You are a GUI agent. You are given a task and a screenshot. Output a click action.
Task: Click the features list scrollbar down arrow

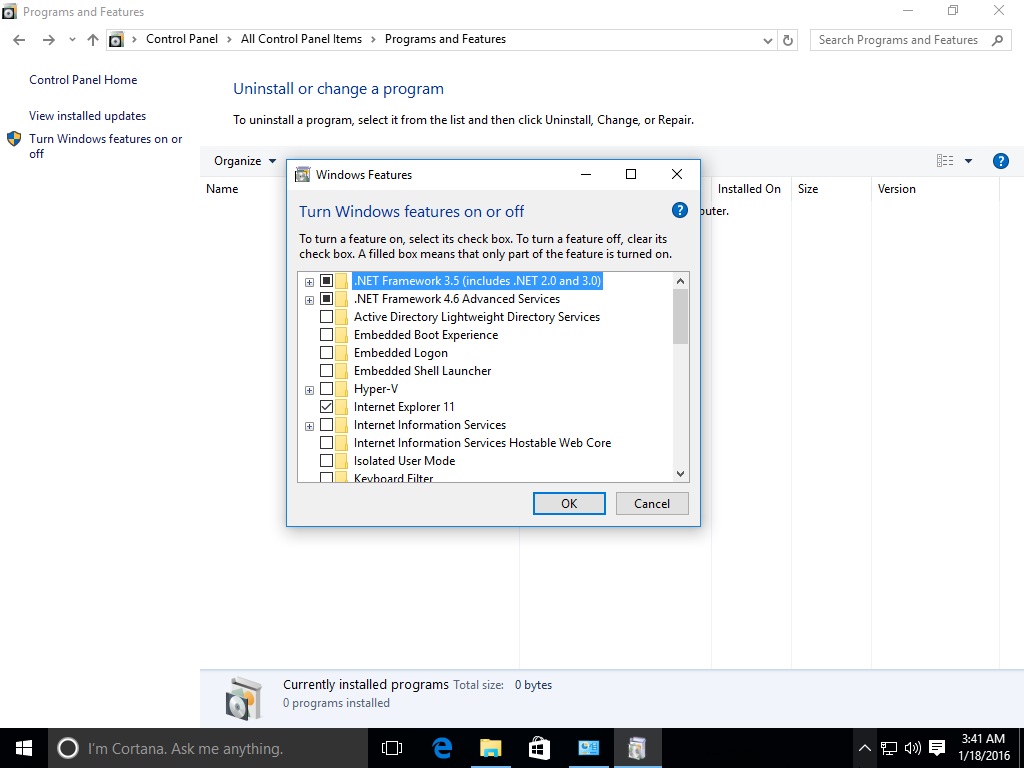click(x=680, y=474)
